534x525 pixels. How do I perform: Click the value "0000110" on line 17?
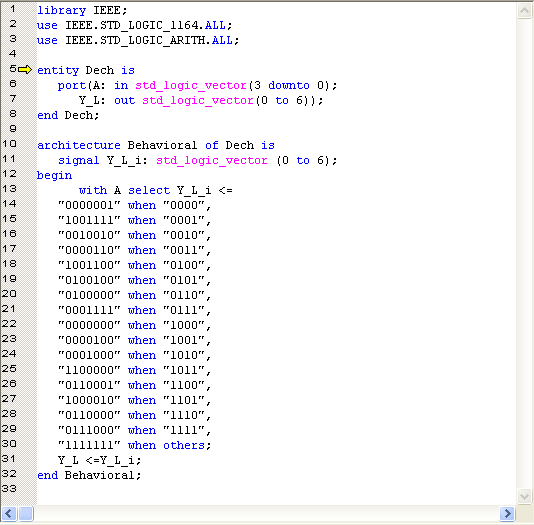pos(89,250)
